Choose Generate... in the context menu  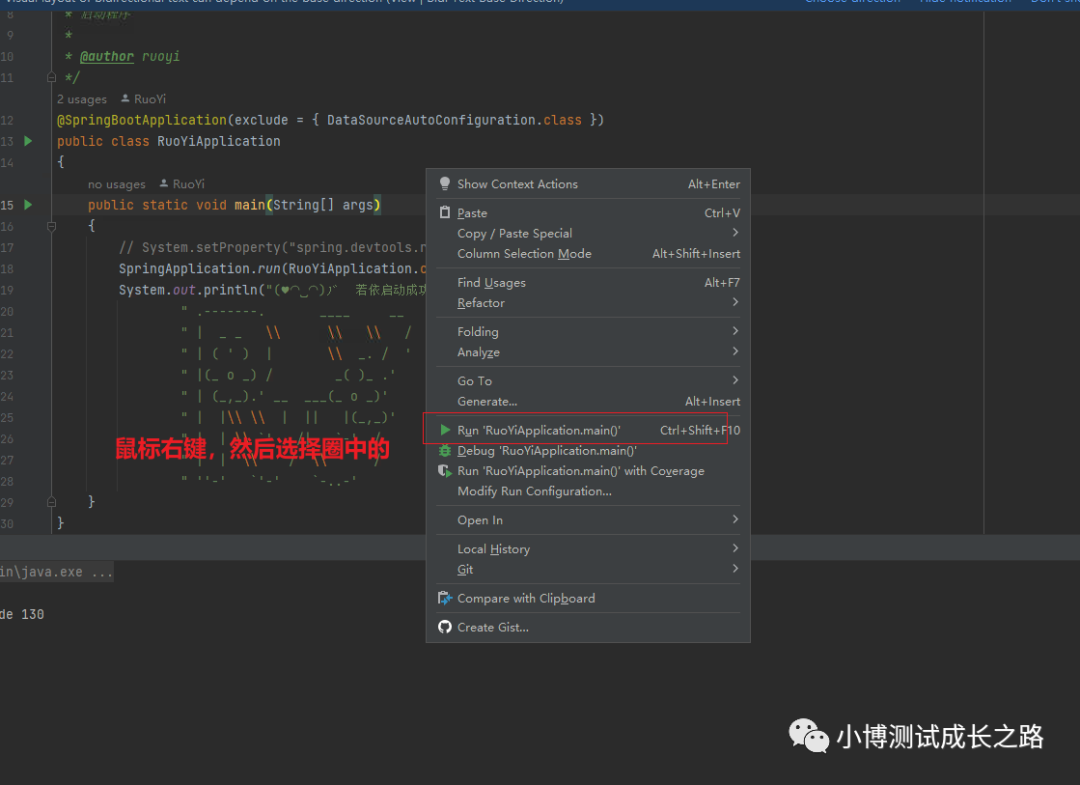coord(589,401)
